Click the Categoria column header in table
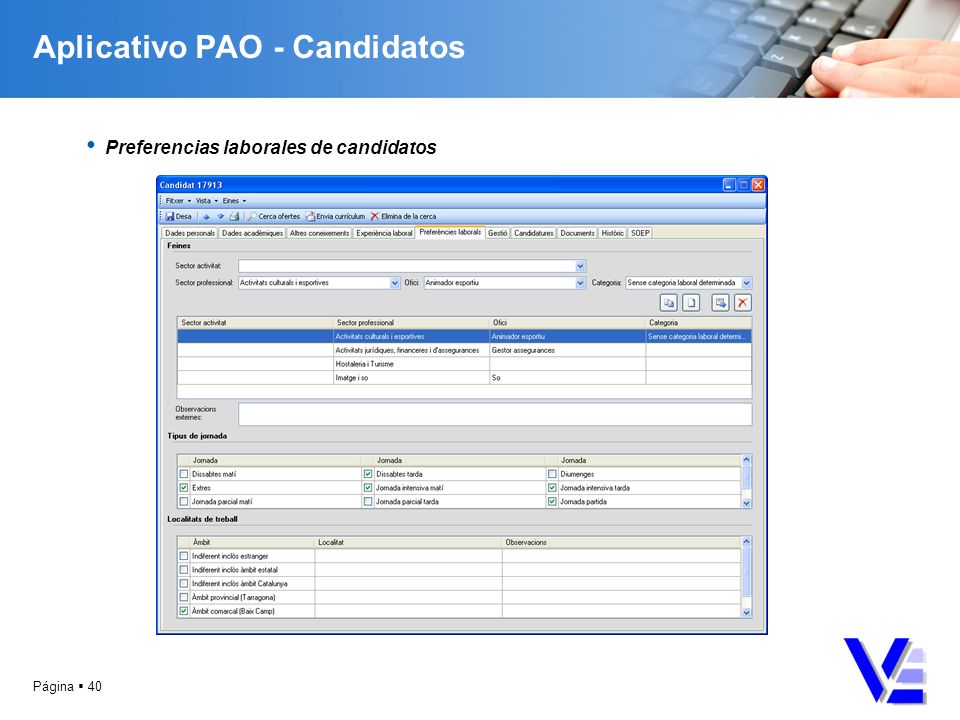The height and width of the screenshot is (720, 960). tap(699, 323)
